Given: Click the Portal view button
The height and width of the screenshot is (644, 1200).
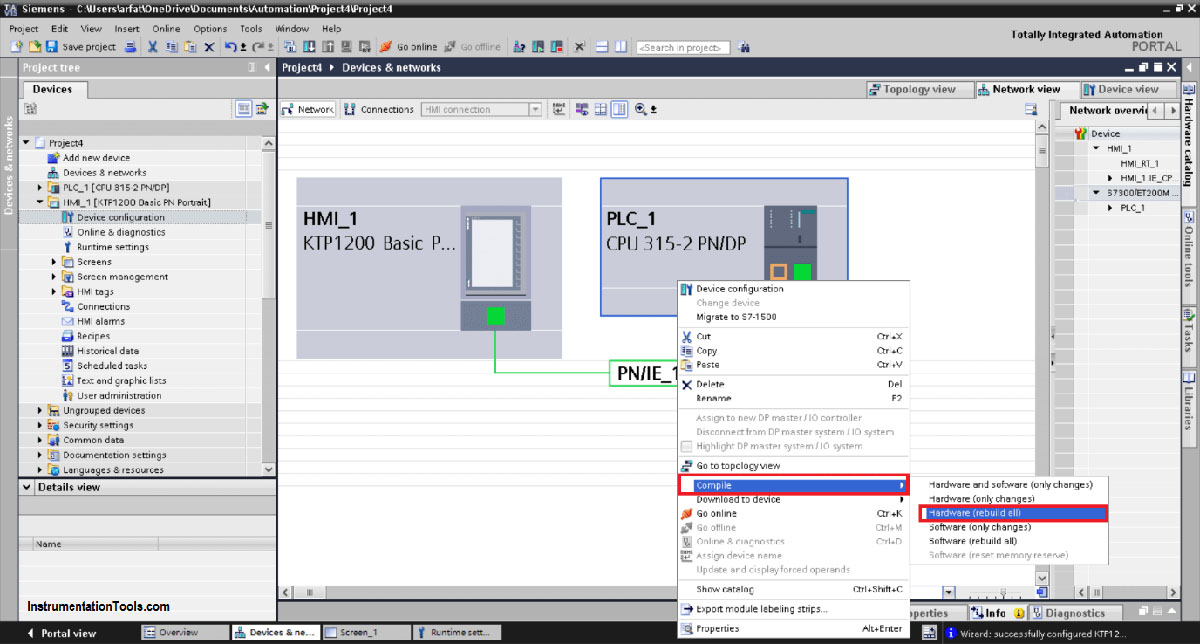Looking at the screenshot, I should (x=63, y=633).
